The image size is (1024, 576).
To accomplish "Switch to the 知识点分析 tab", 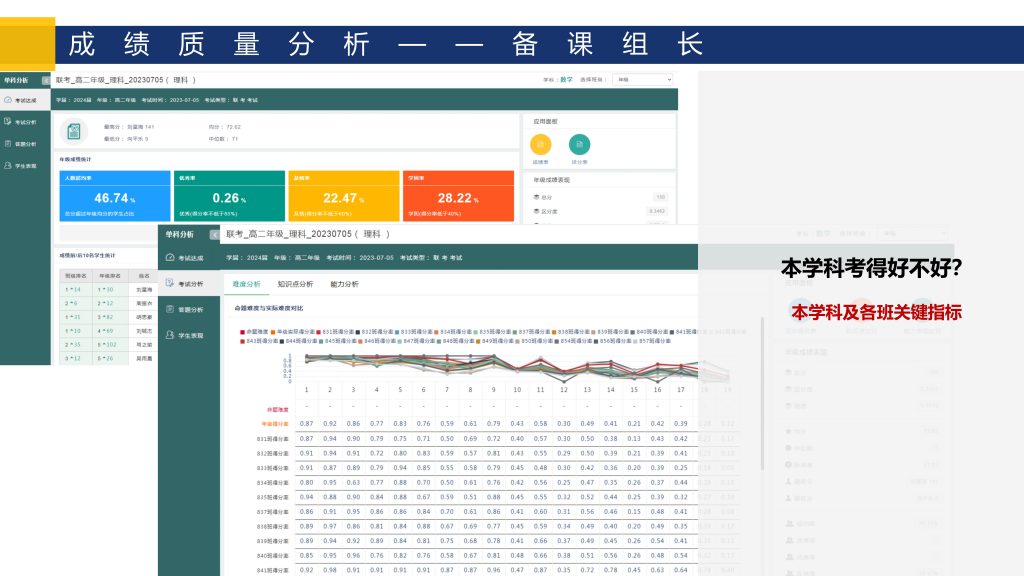I will [x=294, y=284].
